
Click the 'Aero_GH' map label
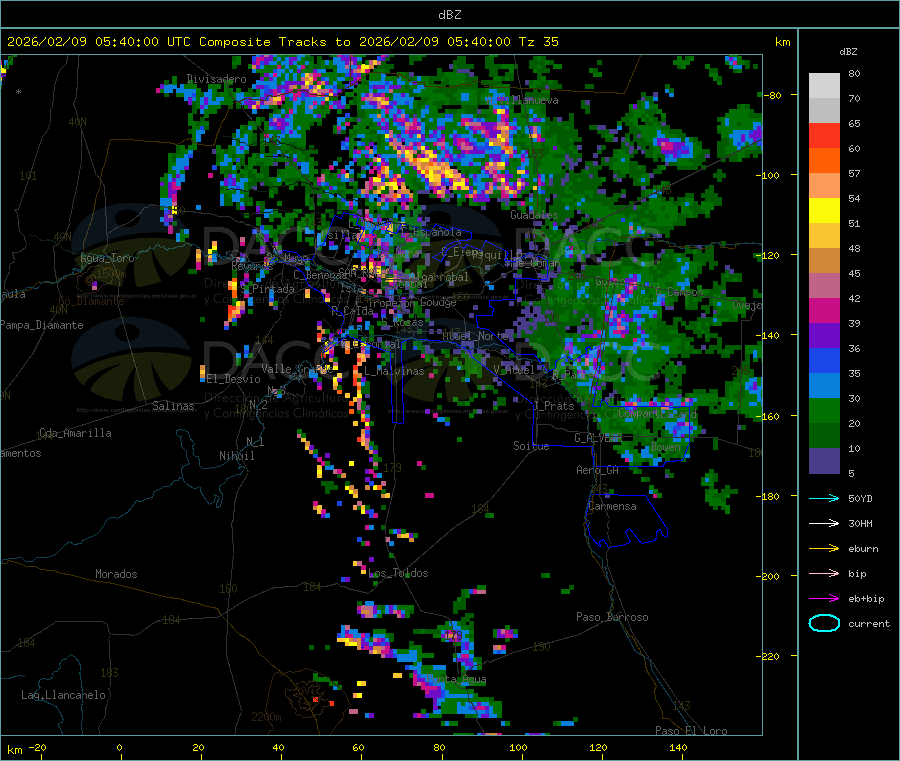coord(597,470)
